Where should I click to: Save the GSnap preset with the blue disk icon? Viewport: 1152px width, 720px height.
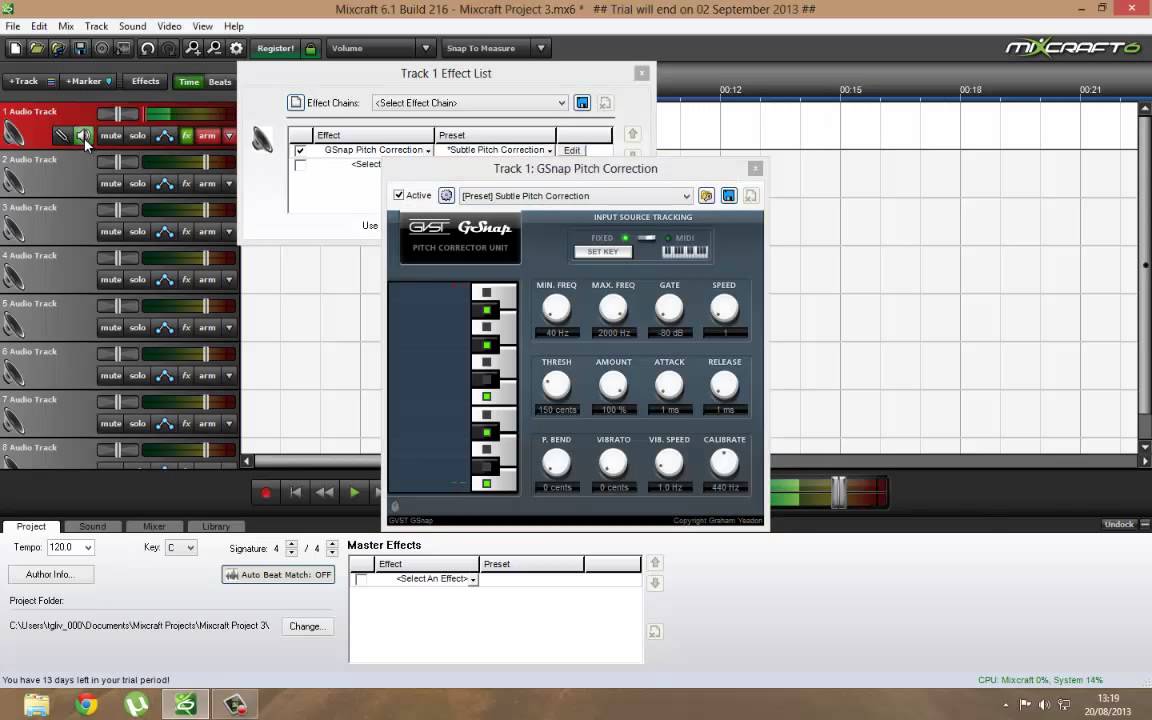click(x=729, y=195)
